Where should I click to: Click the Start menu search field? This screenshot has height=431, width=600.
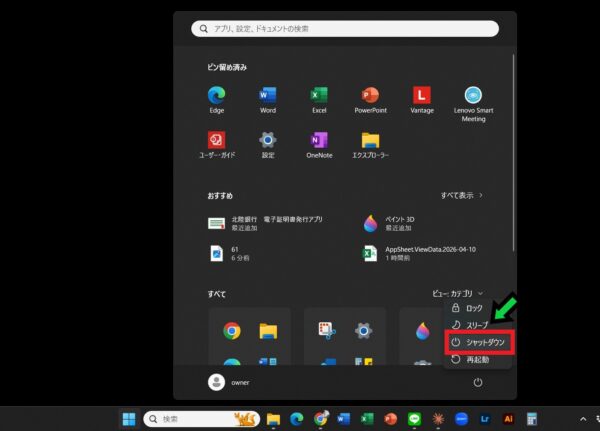(x=345, y=29)
